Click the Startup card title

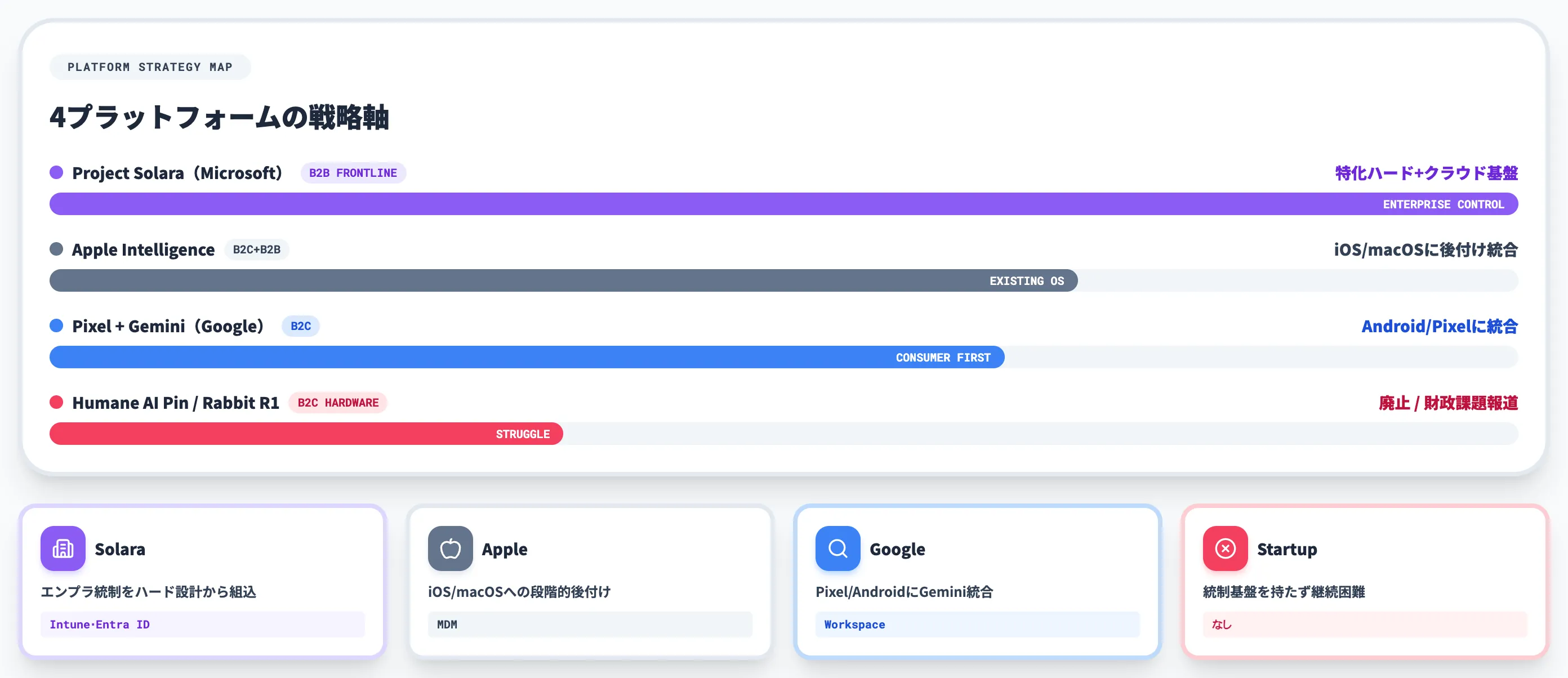[x=1287, y=549]
